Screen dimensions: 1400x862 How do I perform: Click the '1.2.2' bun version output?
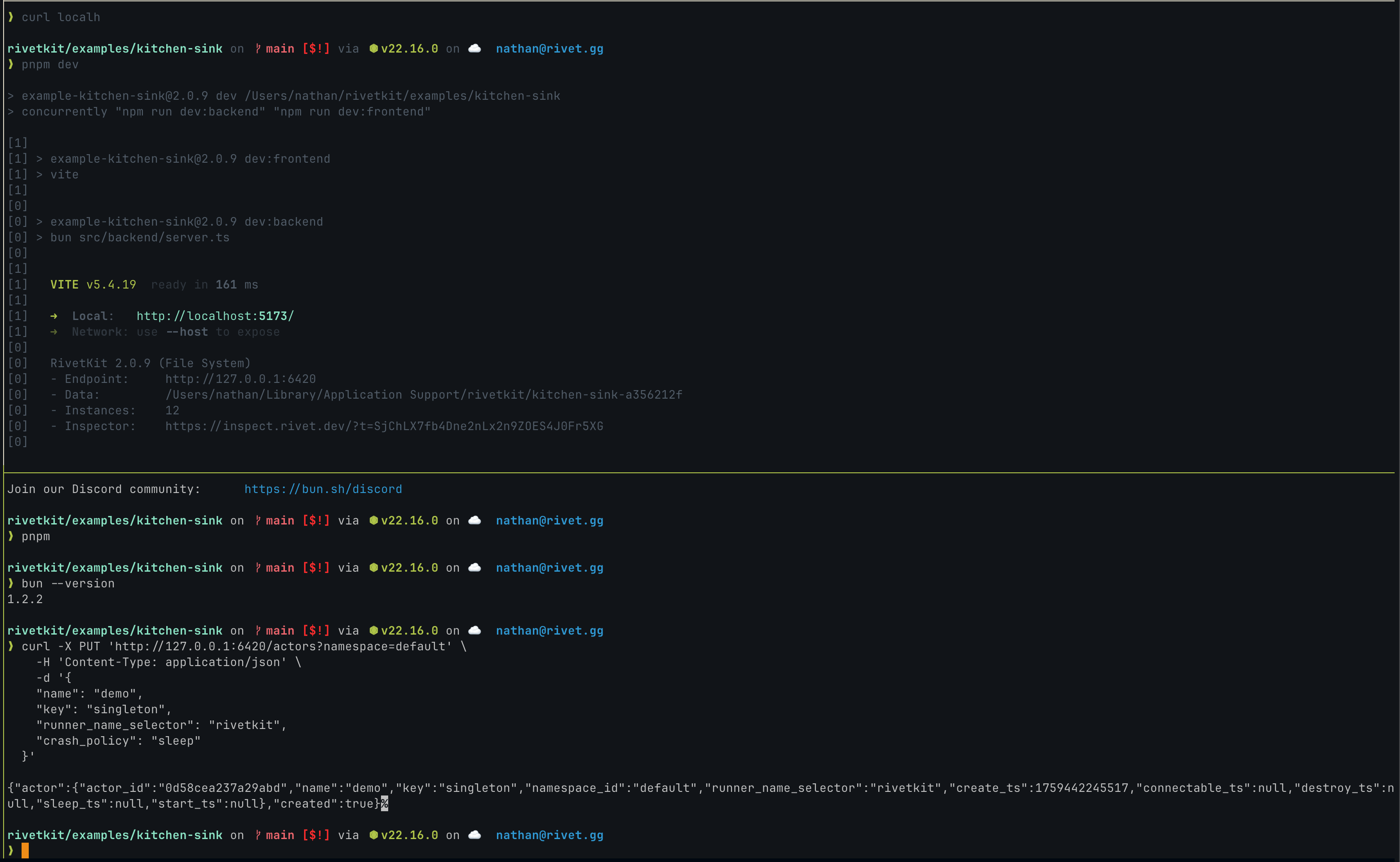[x=25, y=599]
